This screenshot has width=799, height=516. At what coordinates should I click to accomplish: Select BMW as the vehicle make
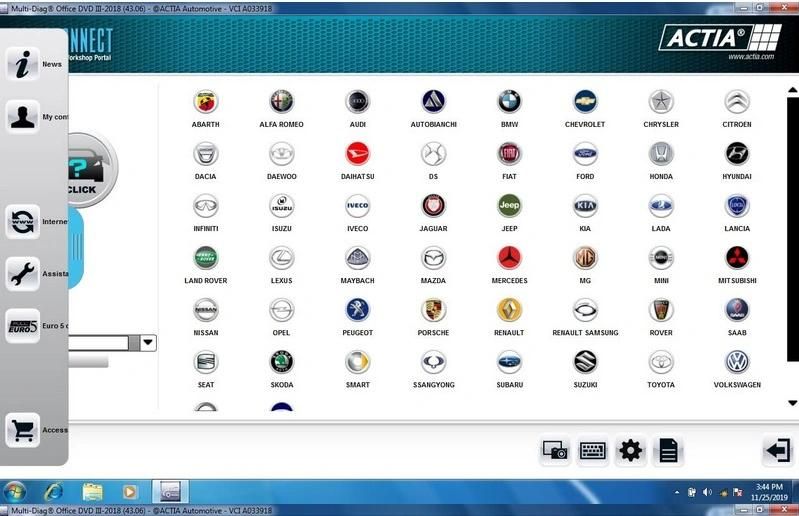click(x=509, y=102)
